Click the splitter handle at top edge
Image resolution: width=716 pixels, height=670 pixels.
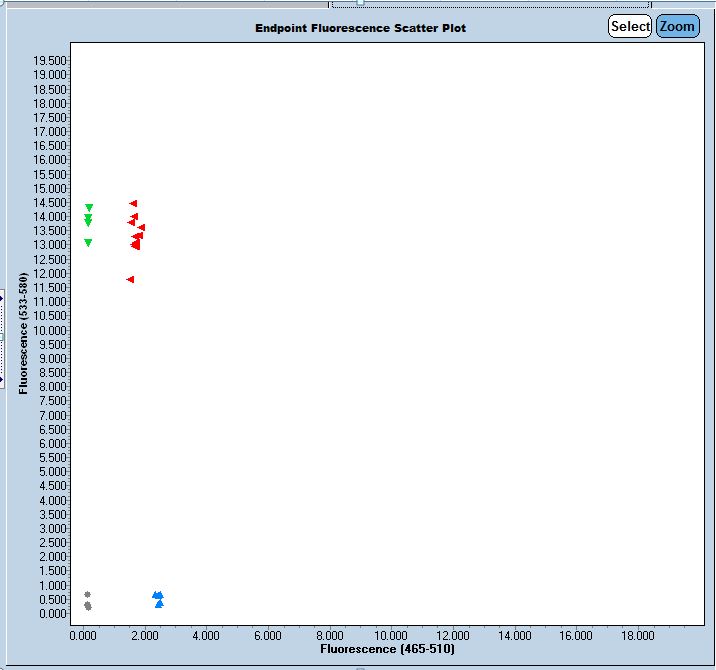click(360, 3)
